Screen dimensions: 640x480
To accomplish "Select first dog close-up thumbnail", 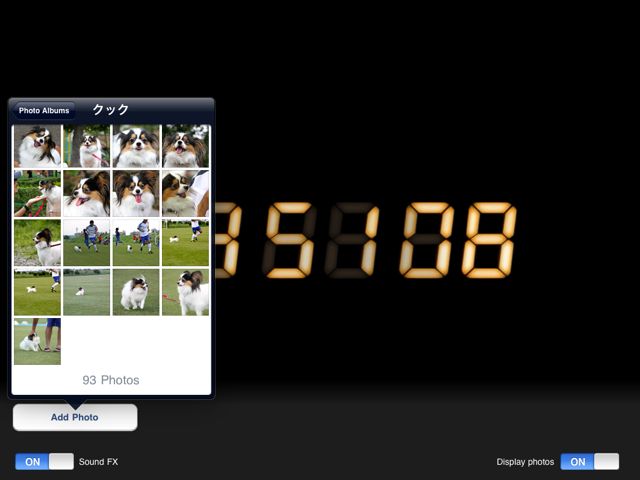I will 37,146.
